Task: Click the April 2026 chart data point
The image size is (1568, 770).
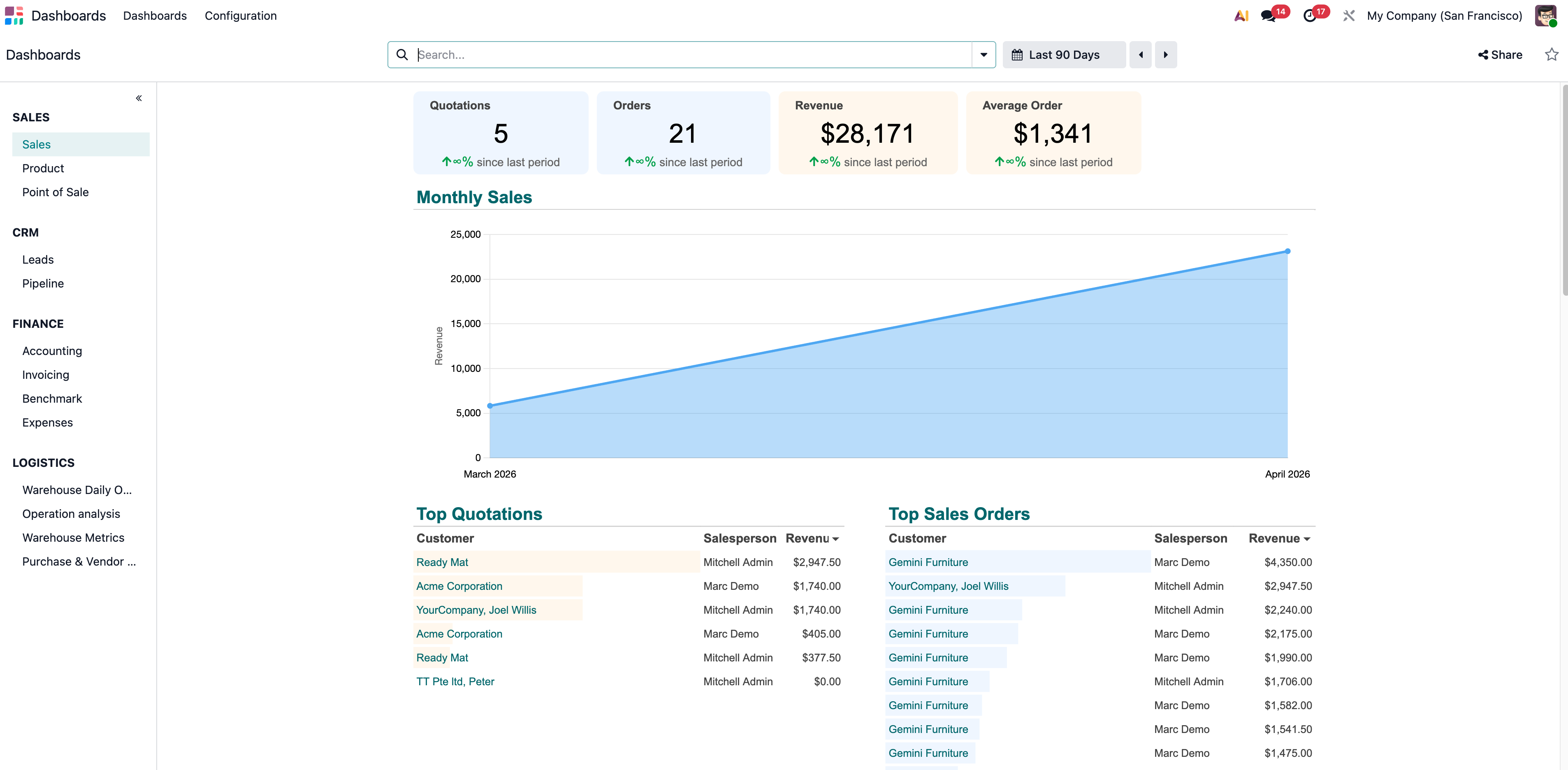Action: coord(1287,251)
